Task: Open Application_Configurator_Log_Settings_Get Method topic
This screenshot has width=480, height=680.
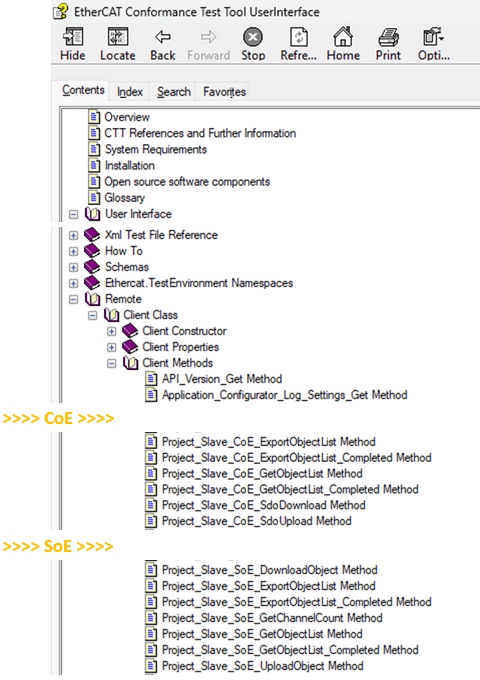Action: click(284, 395)
